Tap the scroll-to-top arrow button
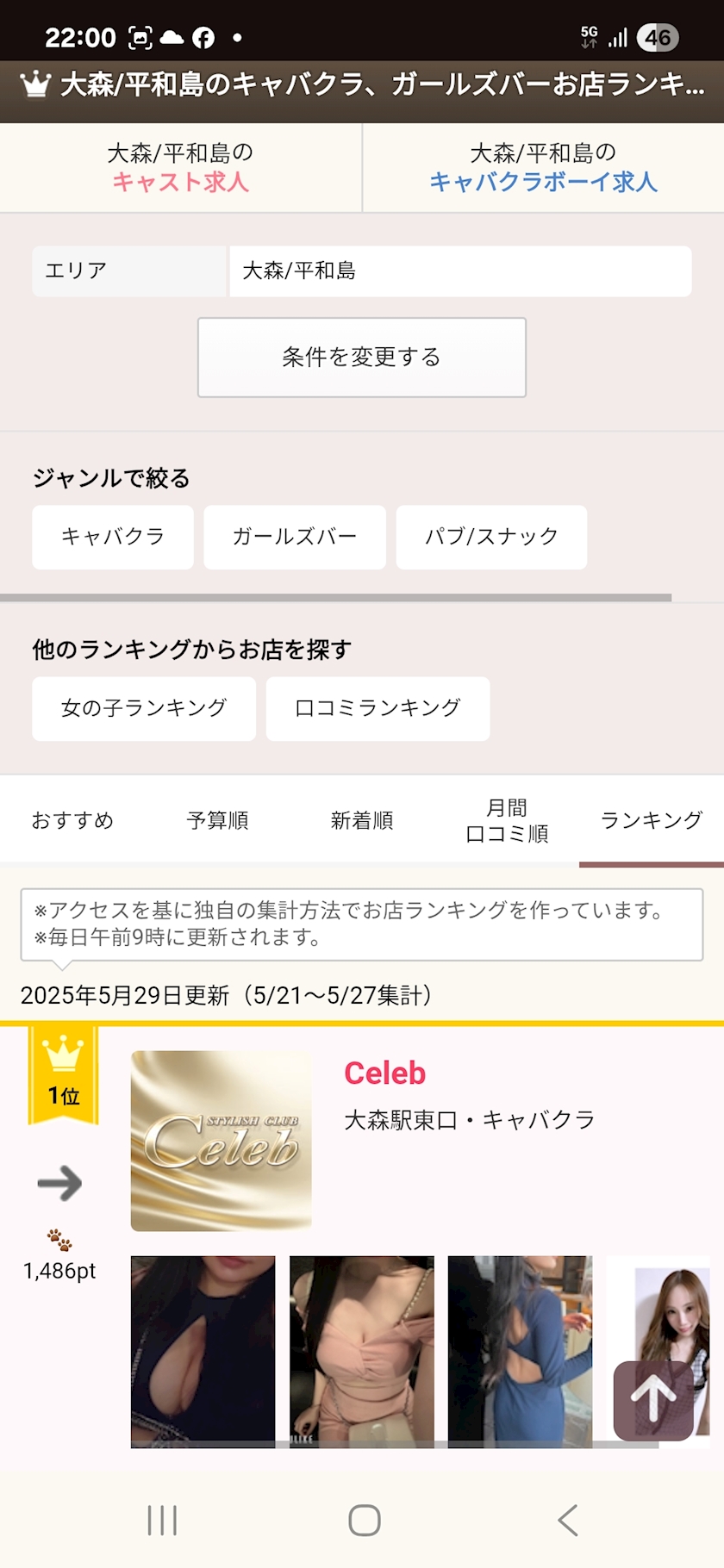This screenshot has height=1568, width=724. [x=653, y=1400]
